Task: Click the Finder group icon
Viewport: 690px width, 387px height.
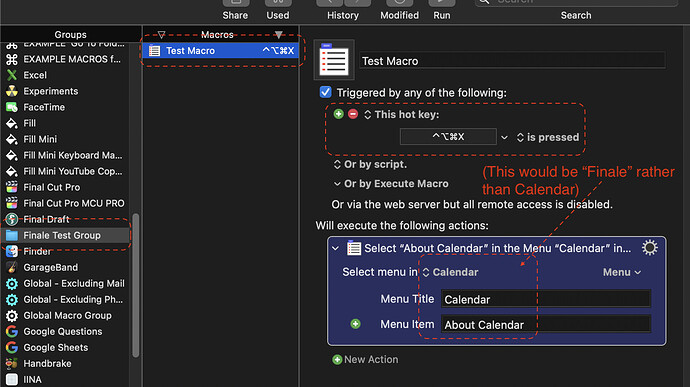Action: (12, 251)
